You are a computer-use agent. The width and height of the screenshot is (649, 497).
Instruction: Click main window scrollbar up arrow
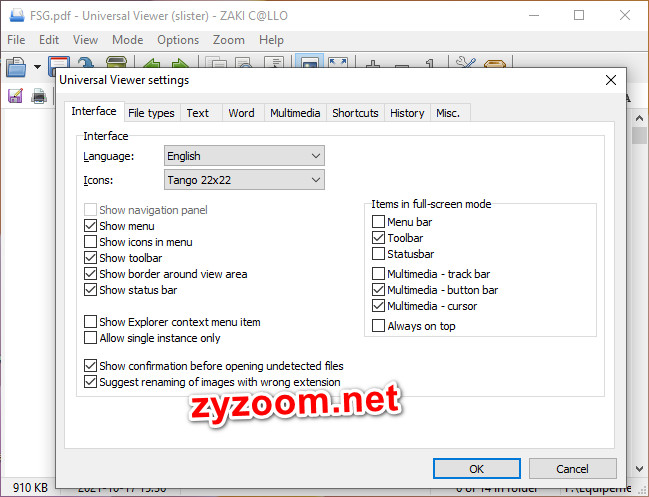(x=639, y=118)
